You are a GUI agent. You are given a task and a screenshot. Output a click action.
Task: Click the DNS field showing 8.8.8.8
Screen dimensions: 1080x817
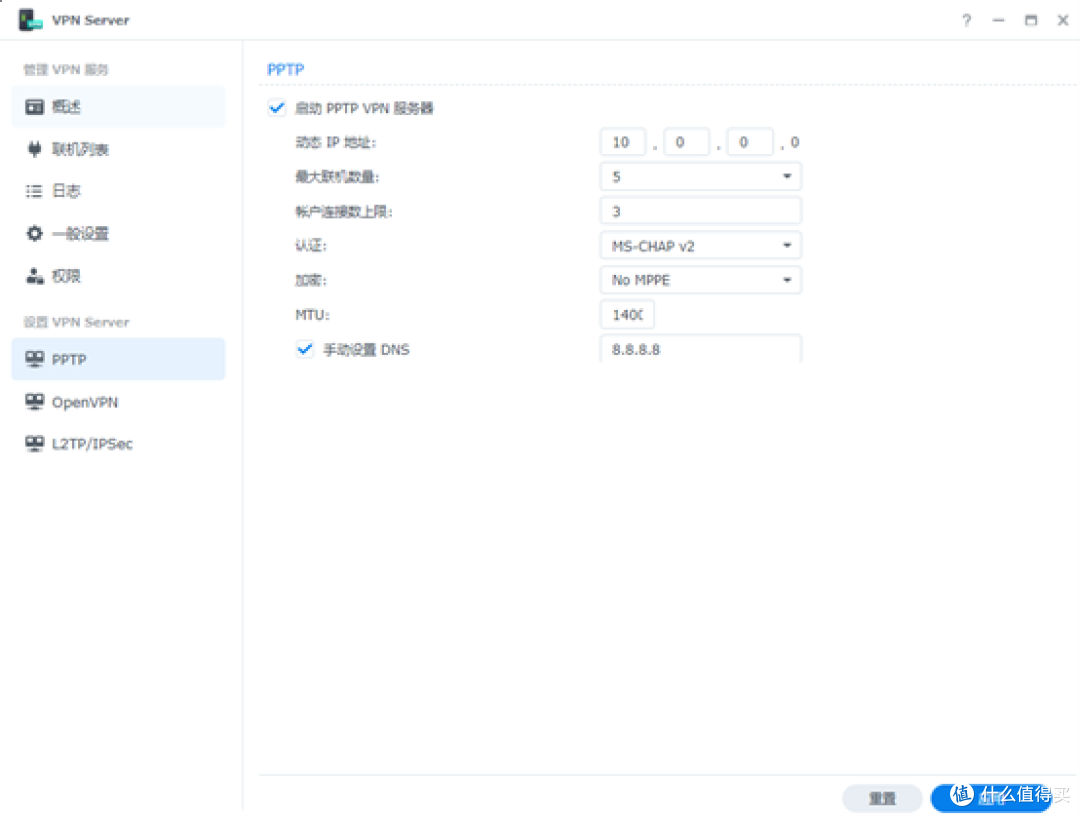pyautogui.click(x=700, y=349)
